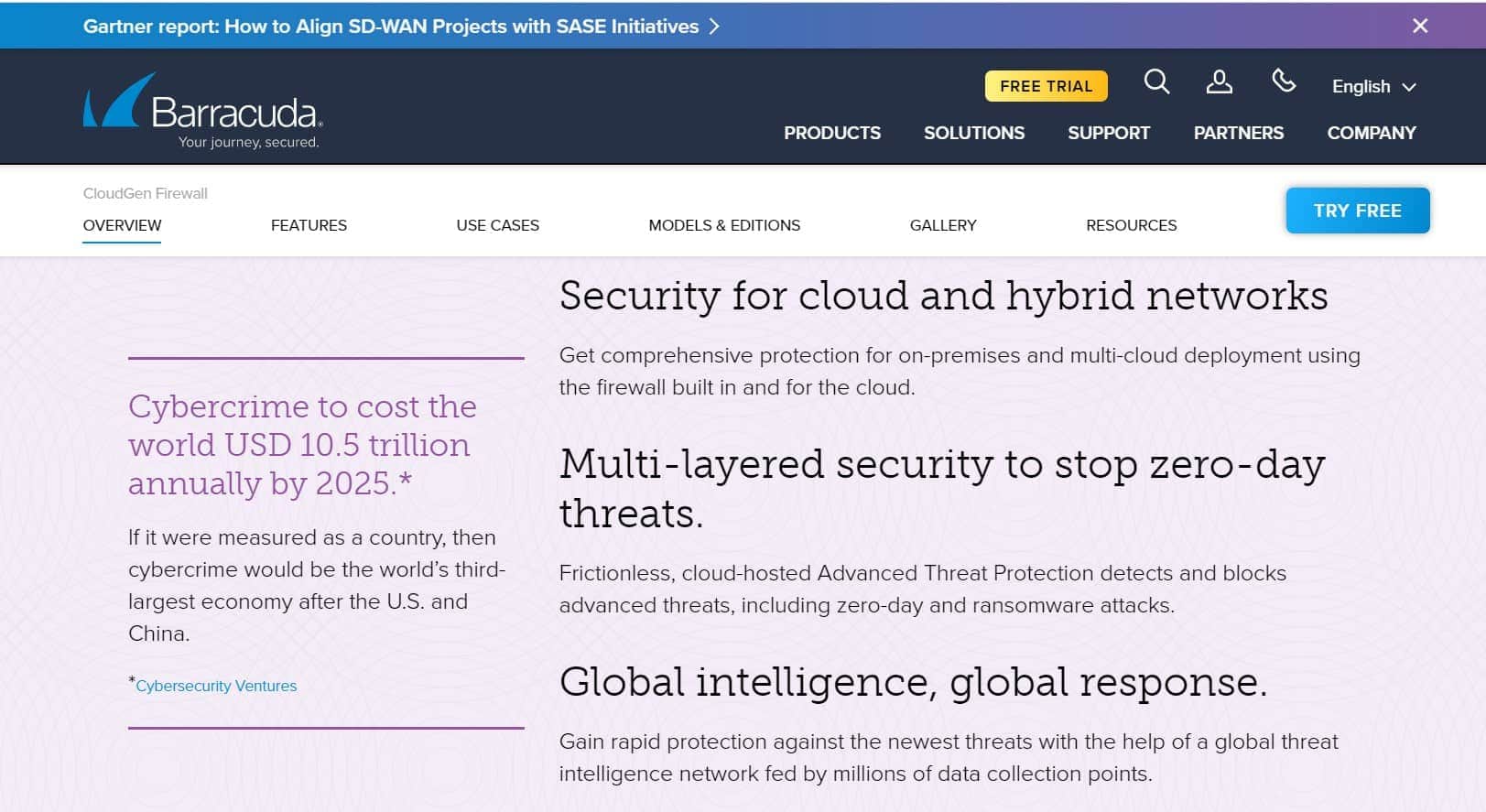Open the PRODUCTS menu
This screenshot has height=812, width=1486.
point(832,133)
